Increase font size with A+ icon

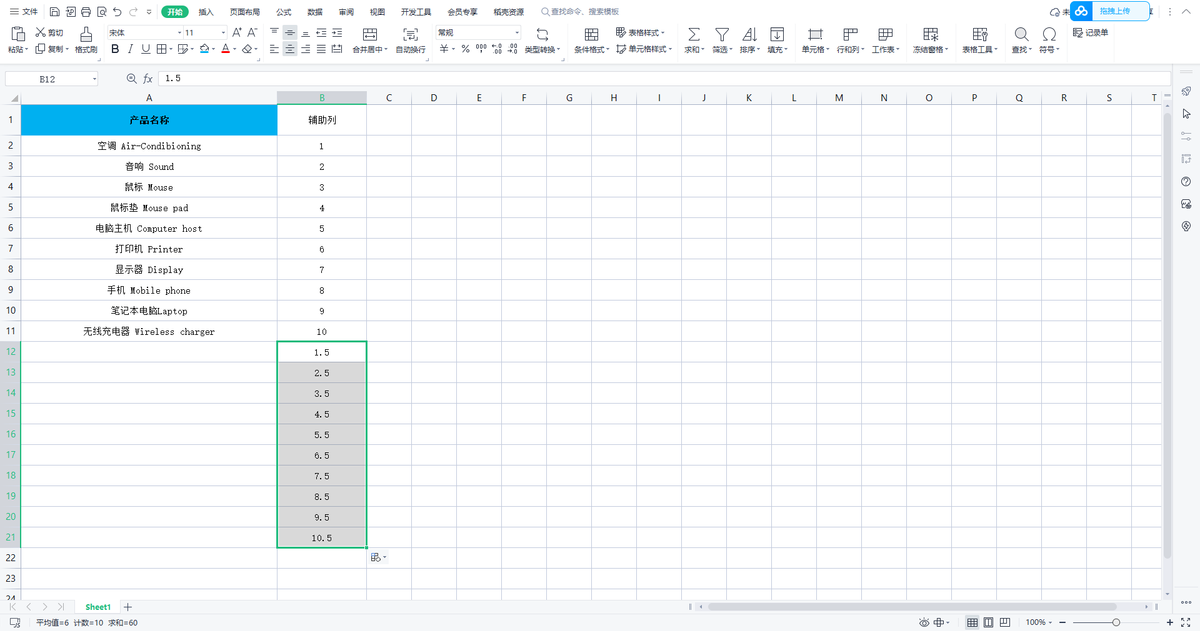click(x=237, y=32)
